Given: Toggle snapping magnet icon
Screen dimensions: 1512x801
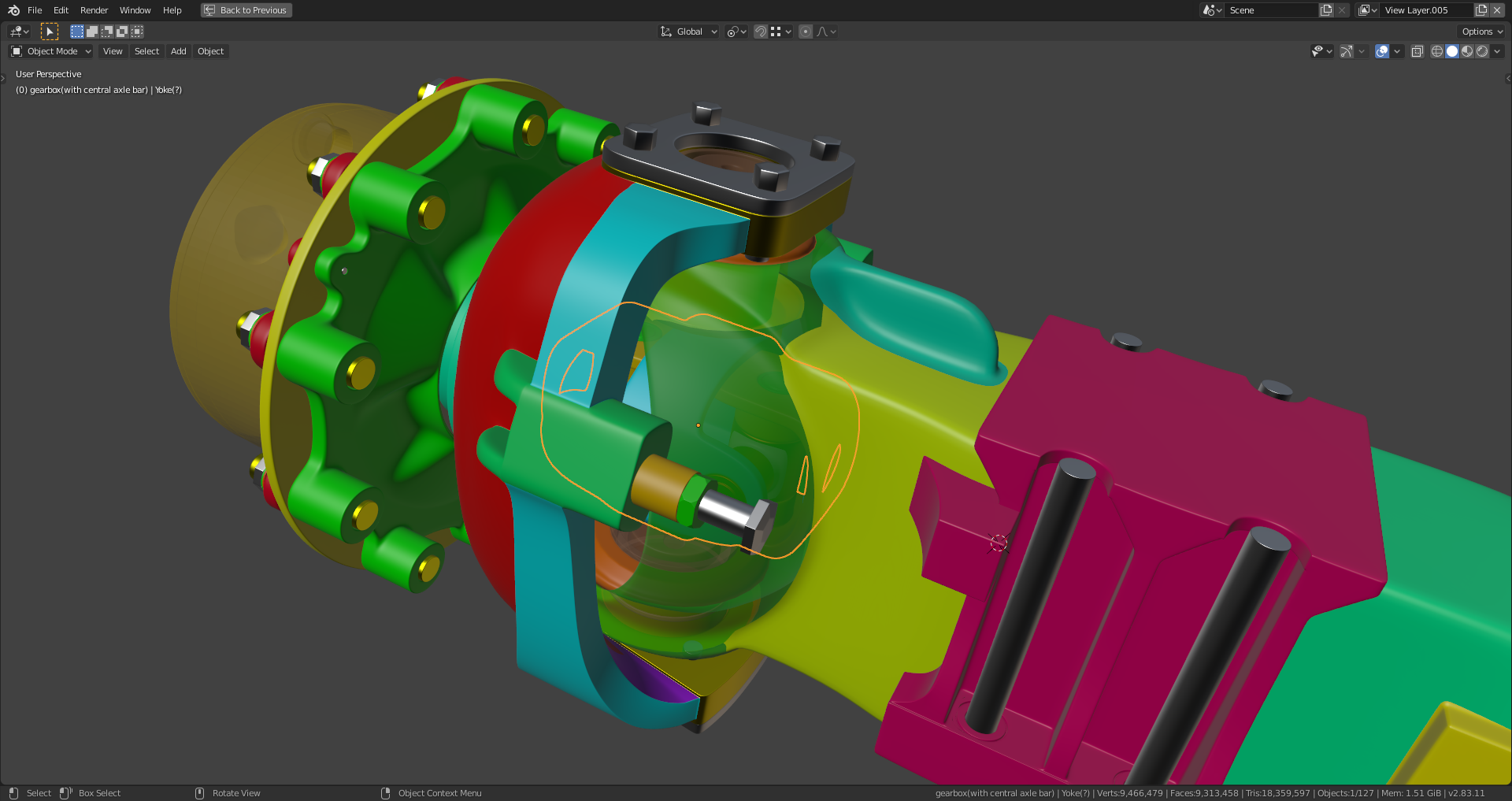Looking at the screenshot, I should tap(761, 32).
